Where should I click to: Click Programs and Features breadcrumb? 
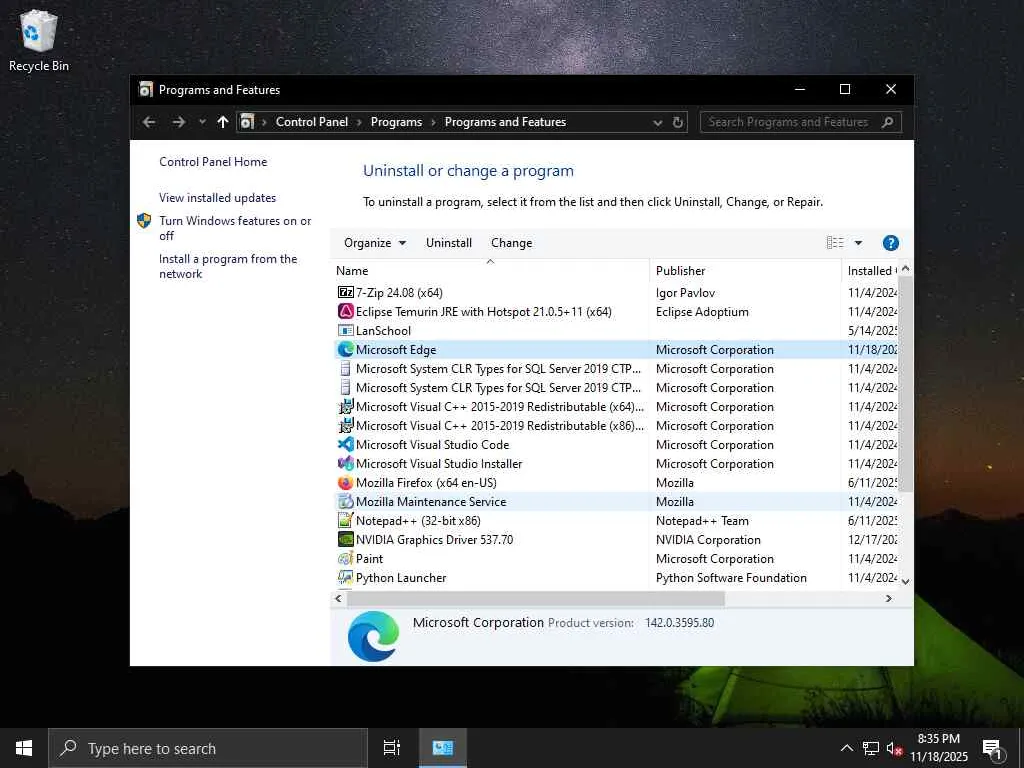[505, 122]
